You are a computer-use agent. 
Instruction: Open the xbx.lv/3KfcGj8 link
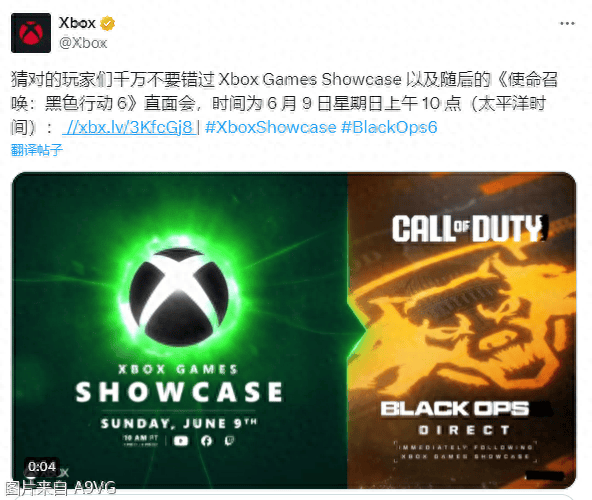129,128
